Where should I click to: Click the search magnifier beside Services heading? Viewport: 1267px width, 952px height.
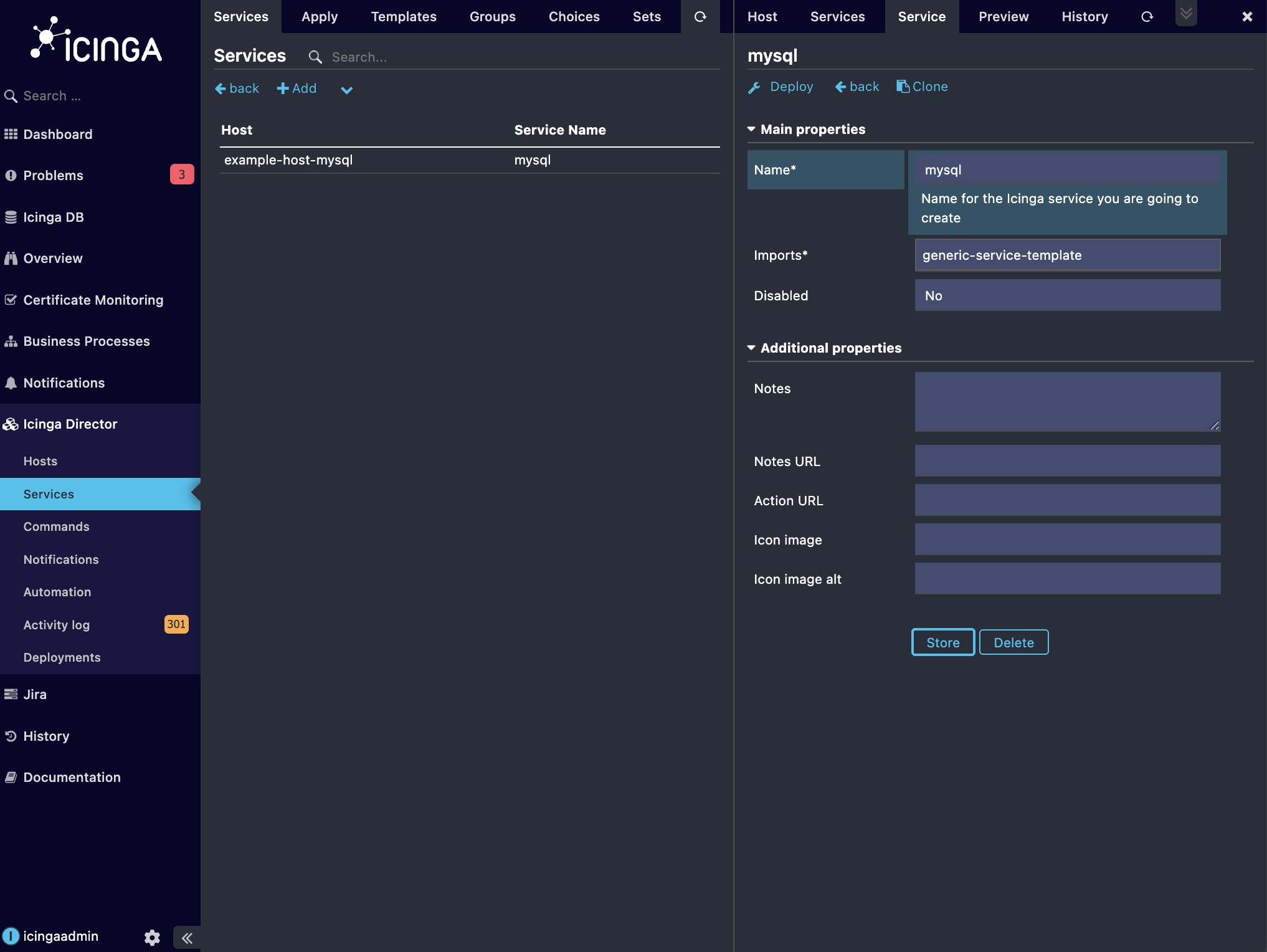316,57
